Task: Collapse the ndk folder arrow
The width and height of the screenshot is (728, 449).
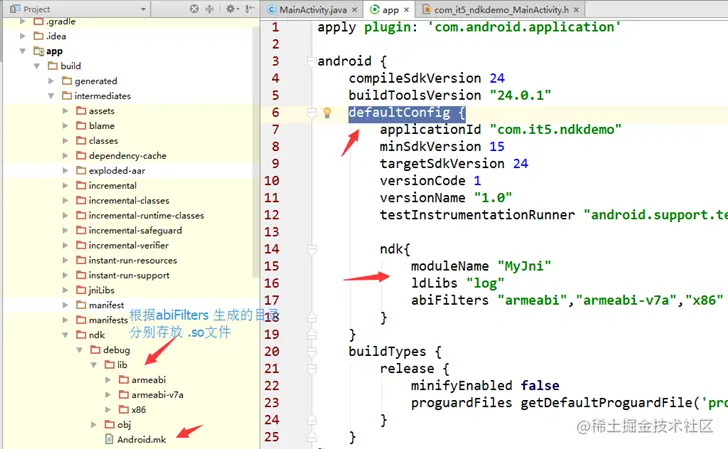Action: [65, 335]
